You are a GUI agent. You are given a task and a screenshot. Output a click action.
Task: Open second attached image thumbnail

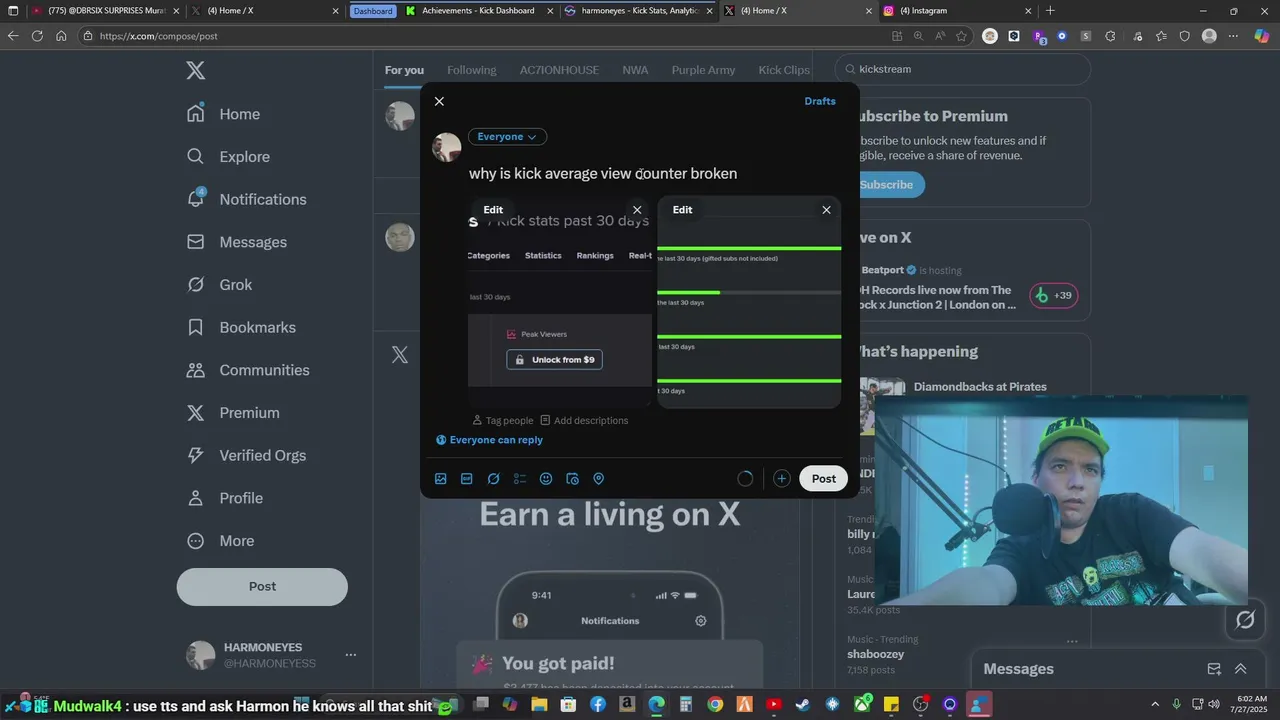pos(749,302)
